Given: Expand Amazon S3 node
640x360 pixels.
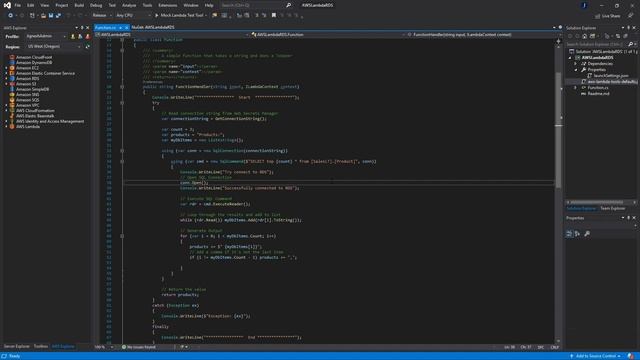Looking at the screenshot, I should tap(6, 84).
